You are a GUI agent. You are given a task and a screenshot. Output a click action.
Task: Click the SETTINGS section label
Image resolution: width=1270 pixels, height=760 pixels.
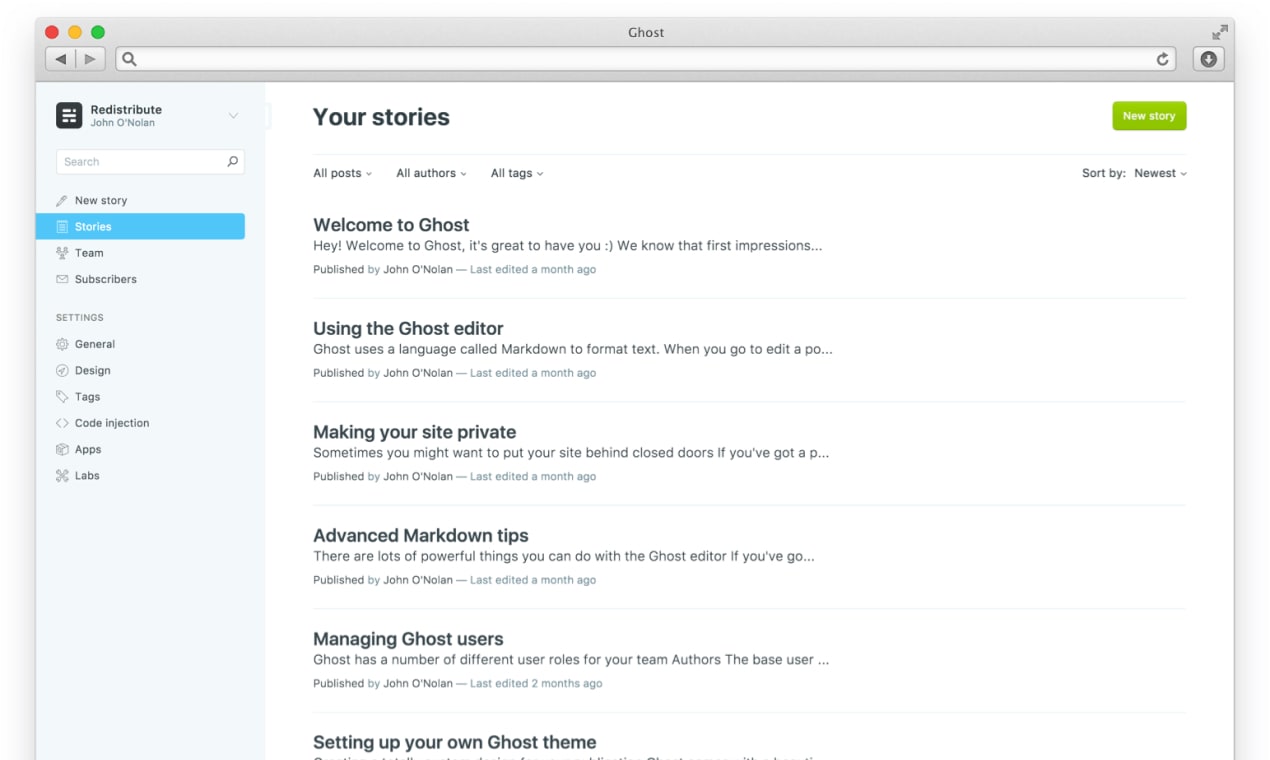pos(80,318)
